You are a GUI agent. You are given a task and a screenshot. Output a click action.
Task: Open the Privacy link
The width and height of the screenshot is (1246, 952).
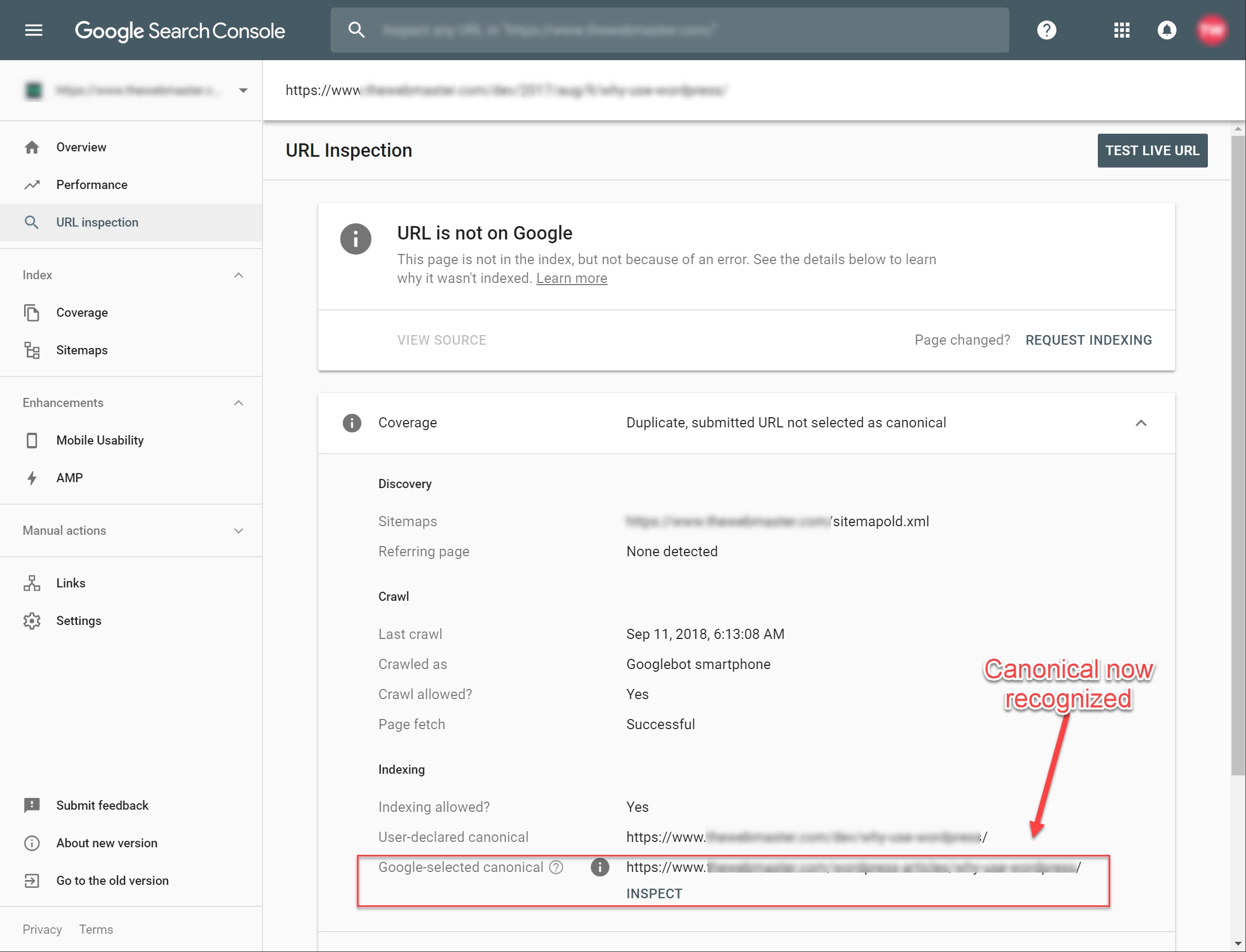(42, 929)
